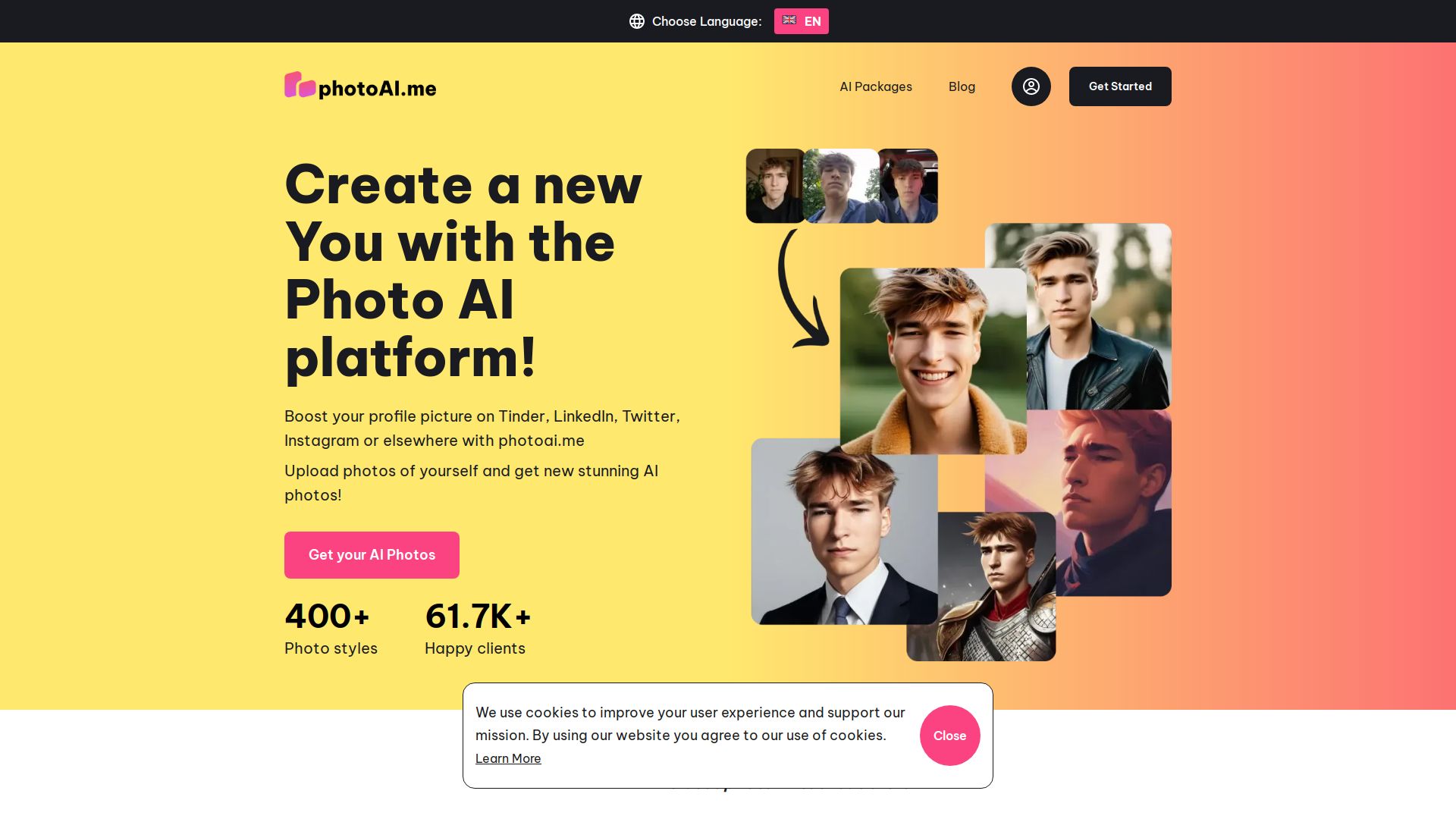
Task: Click the pink photoAI.me logo icon
Action: tap(300, 85)
